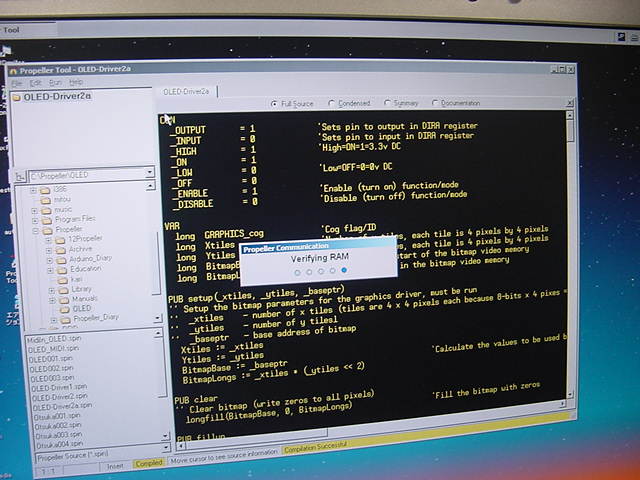Viewport: 640px width, 480px height.
Task: Select the mitou folder icon
Action: tap(45, 200)
